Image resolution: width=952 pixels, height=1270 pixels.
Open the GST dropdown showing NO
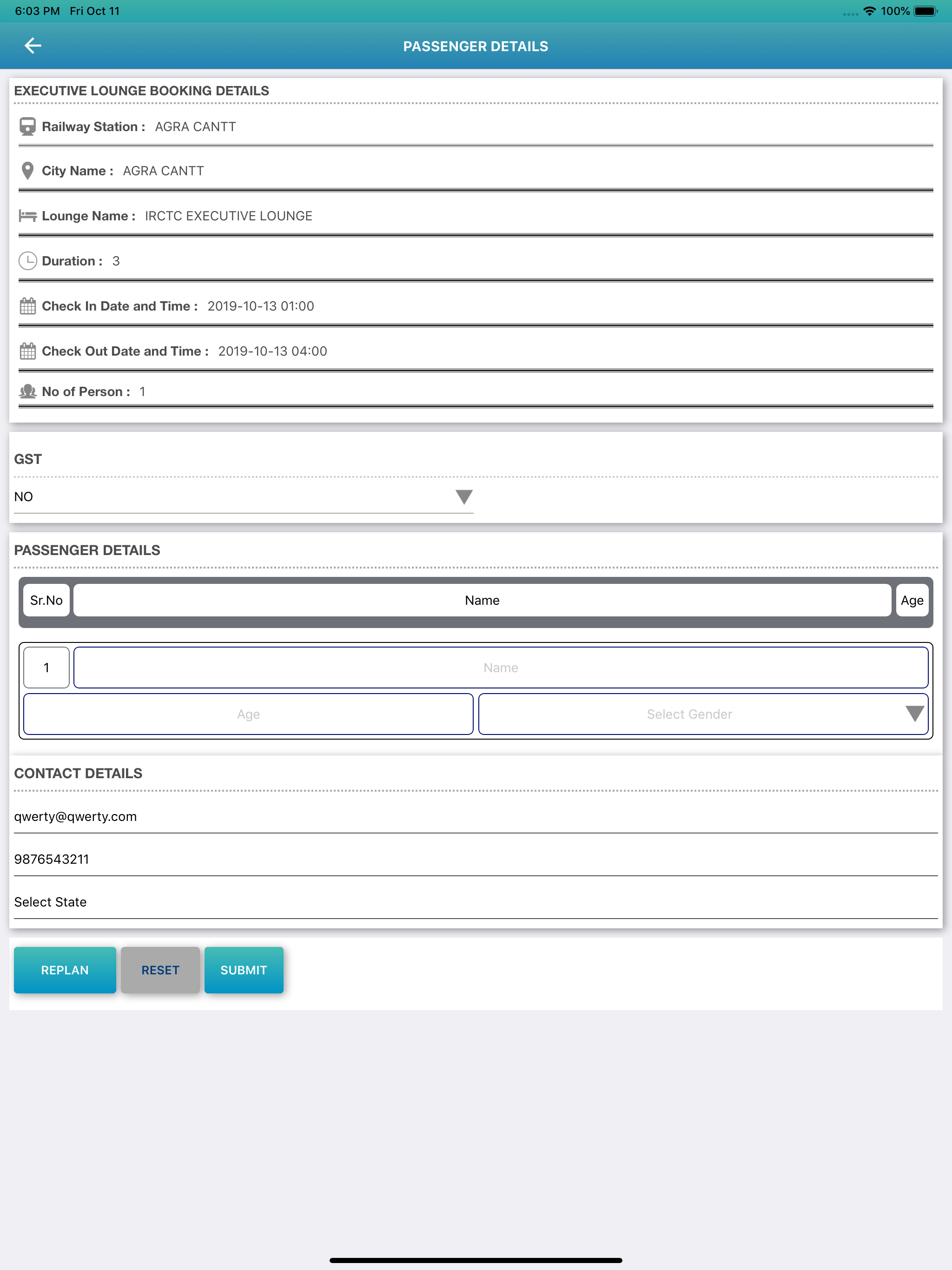click(244, 496)
